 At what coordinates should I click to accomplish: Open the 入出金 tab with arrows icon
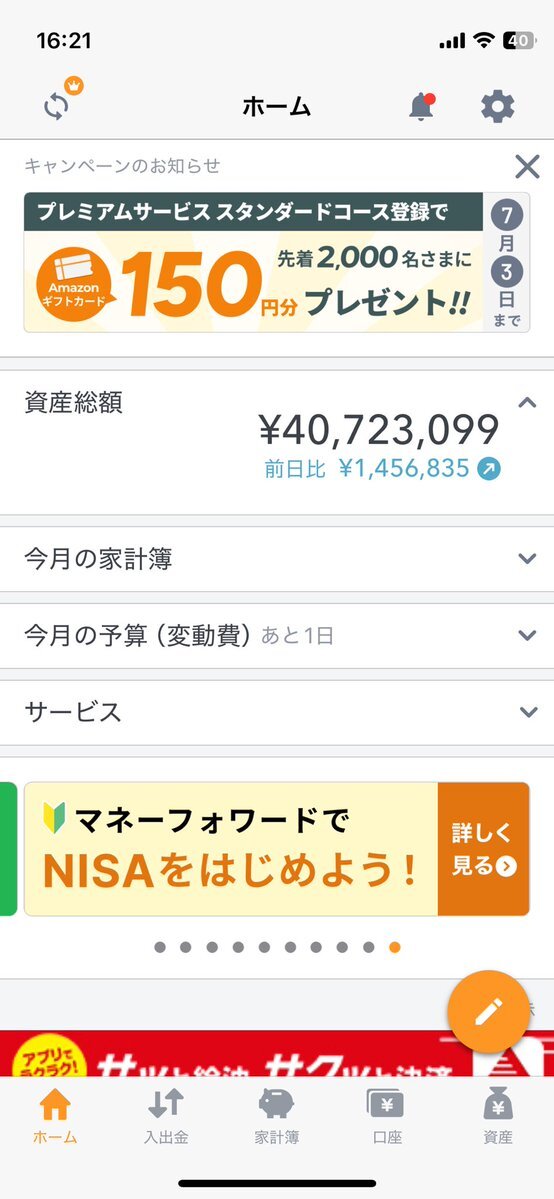[165, 1117]
